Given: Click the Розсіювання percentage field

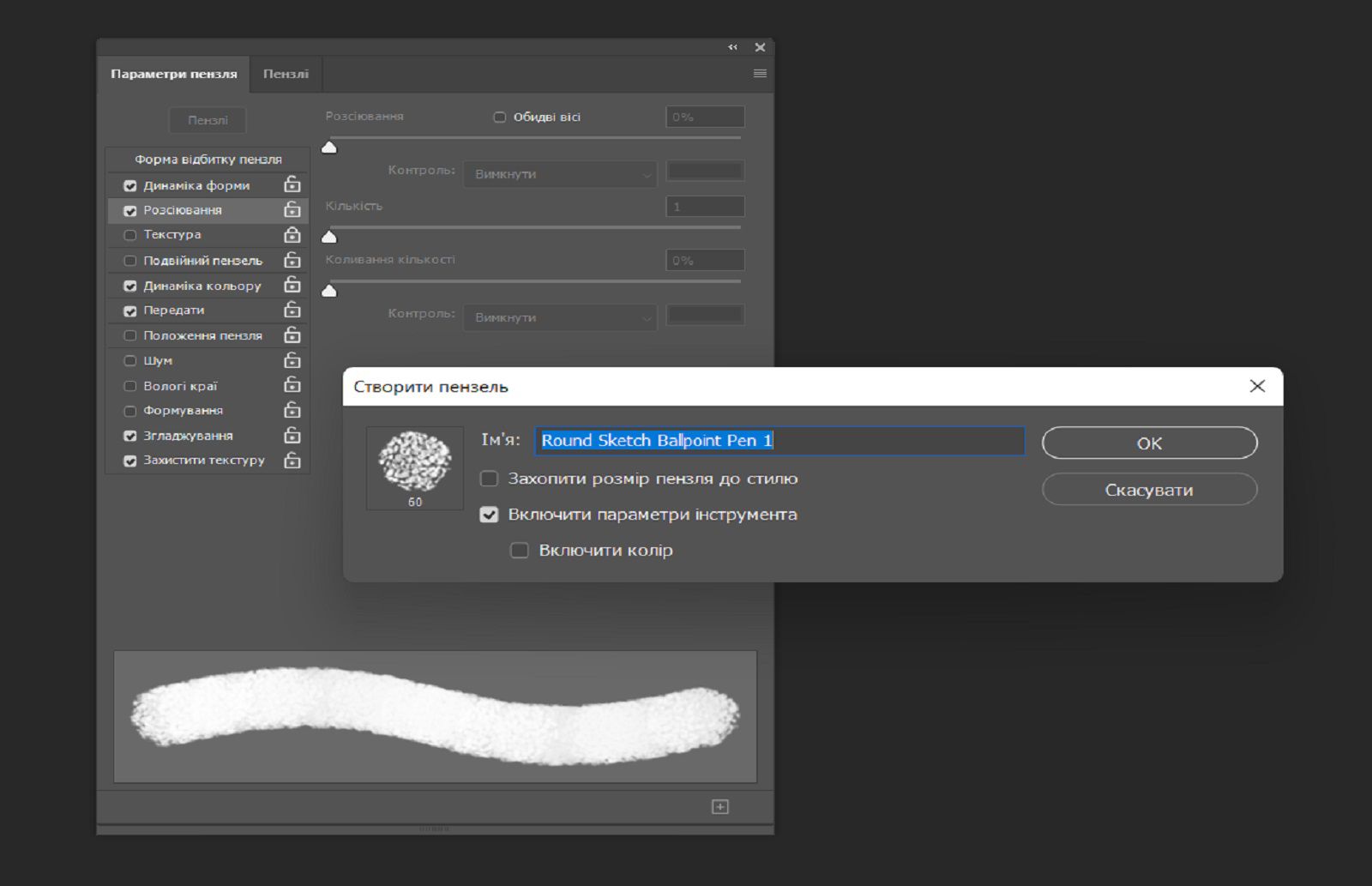Looking at the screenshot, I should click(x=705, y=117).
